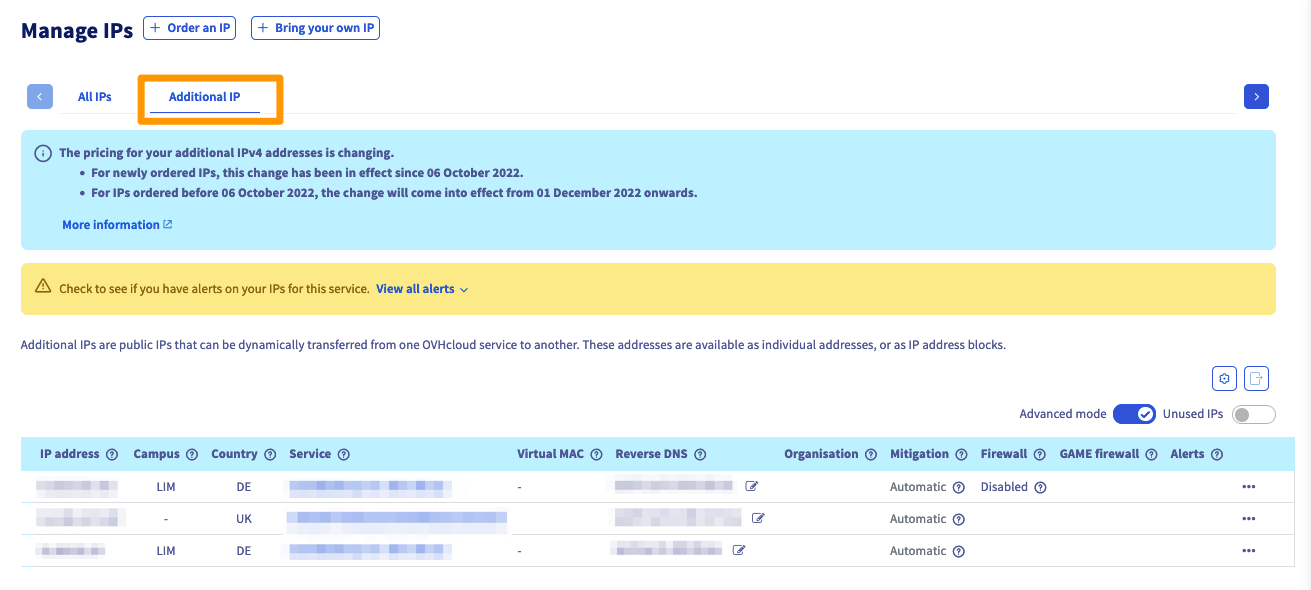Screen dimensions: 1311x590
Task: Disable the Advanced mode toggle
Action: click(1134, 412)
